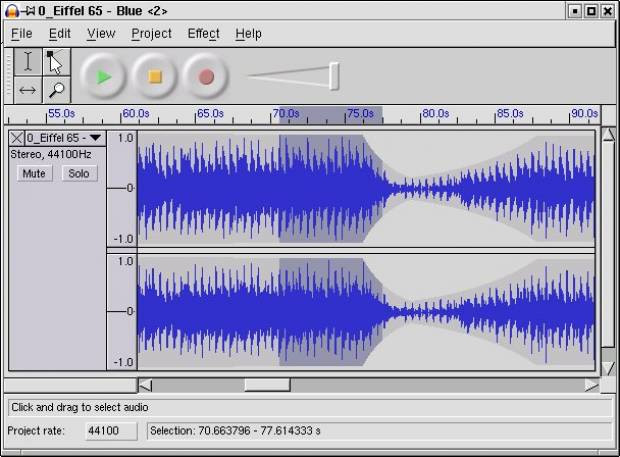Open the View menu
This screenshot has height=457, width=620.
click(101, 34)
